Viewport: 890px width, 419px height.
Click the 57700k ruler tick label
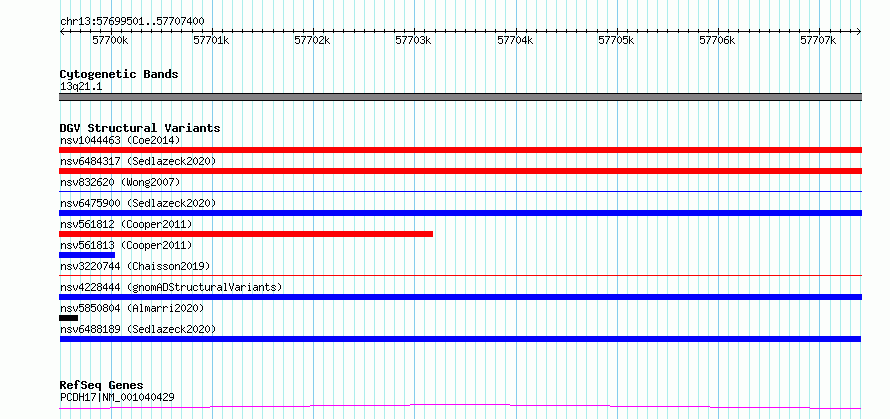(x=111, y=41)
